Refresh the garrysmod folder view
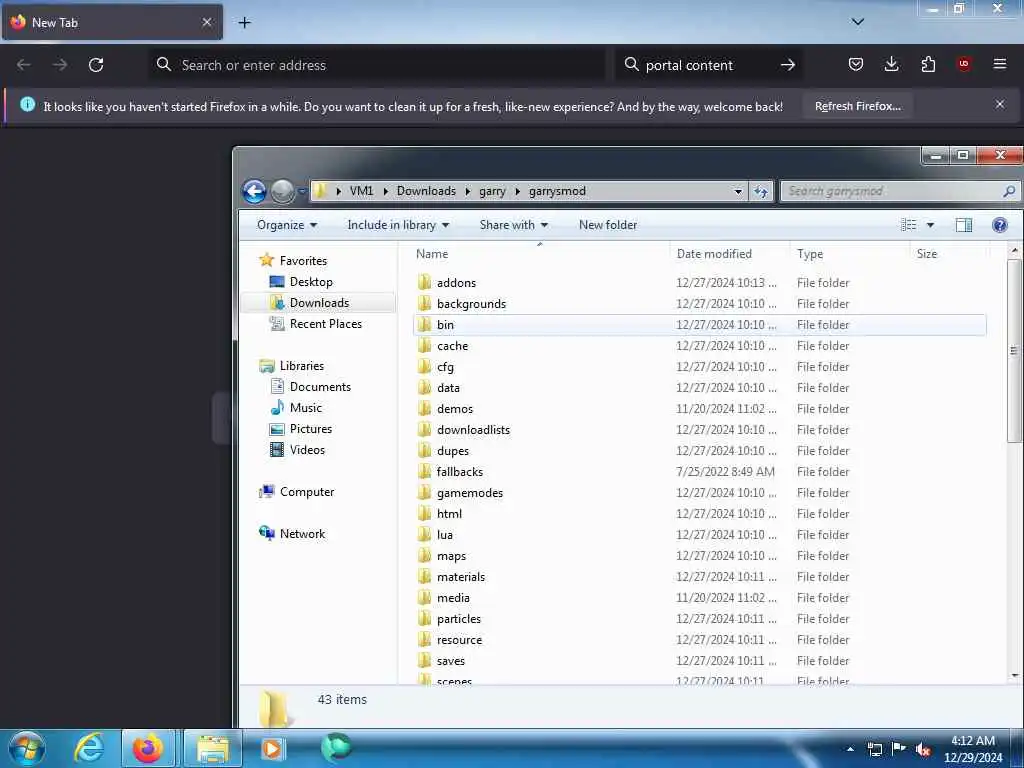 pos(761,191)
